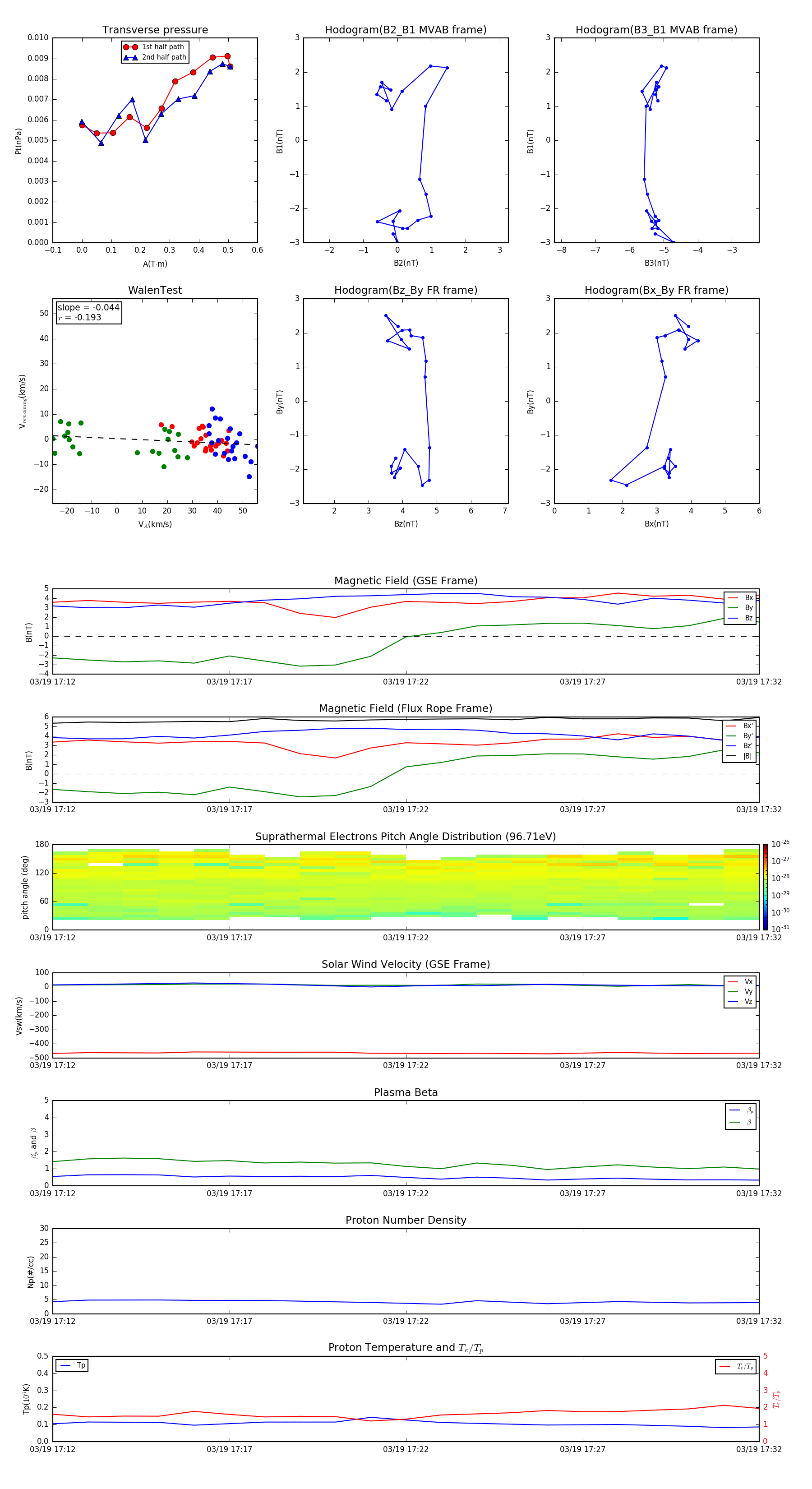The image size is (812, 1489).
Task: Click 'slope = -0.044' annotation text
Action: (88, 308)
